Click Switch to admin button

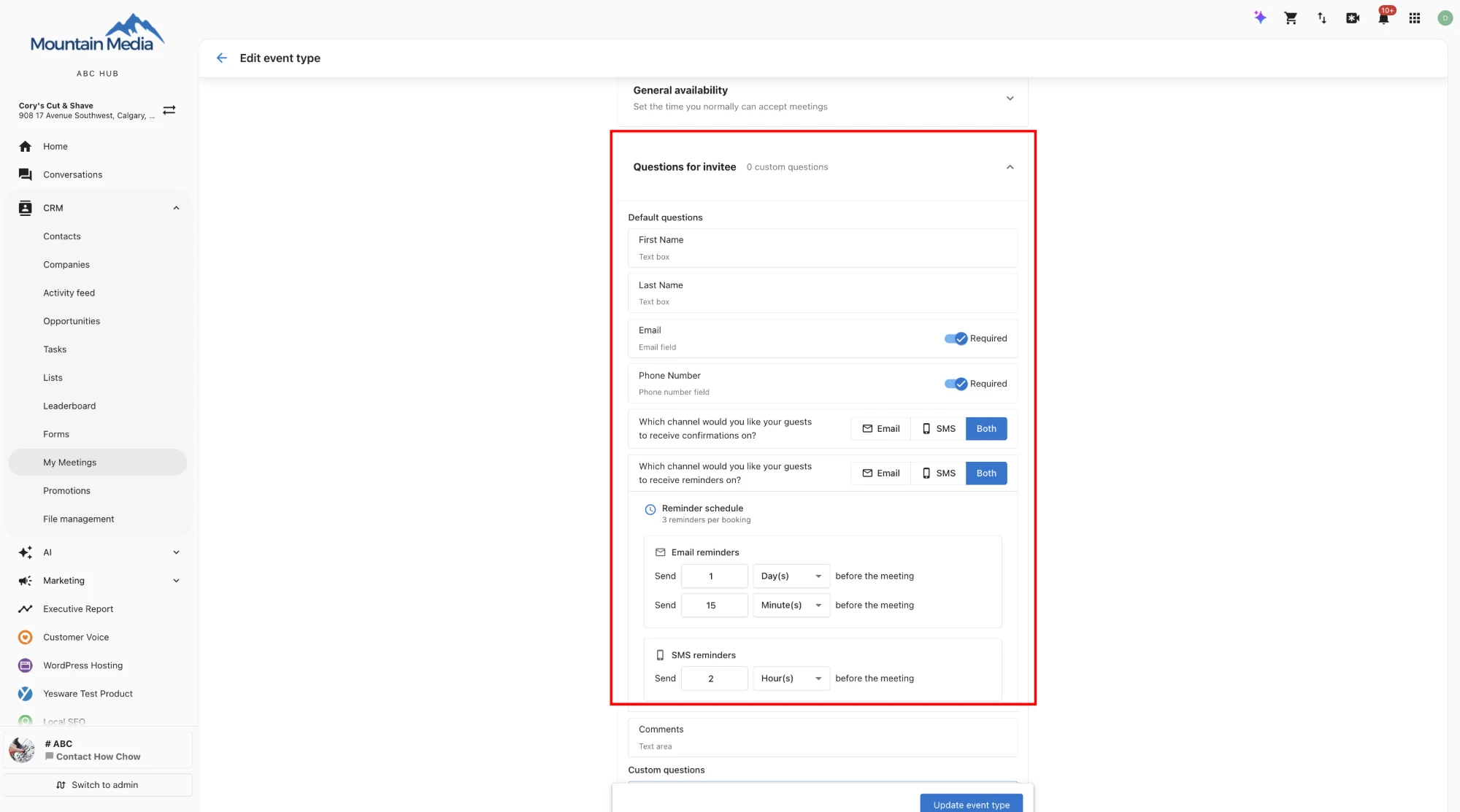point(98,785)
